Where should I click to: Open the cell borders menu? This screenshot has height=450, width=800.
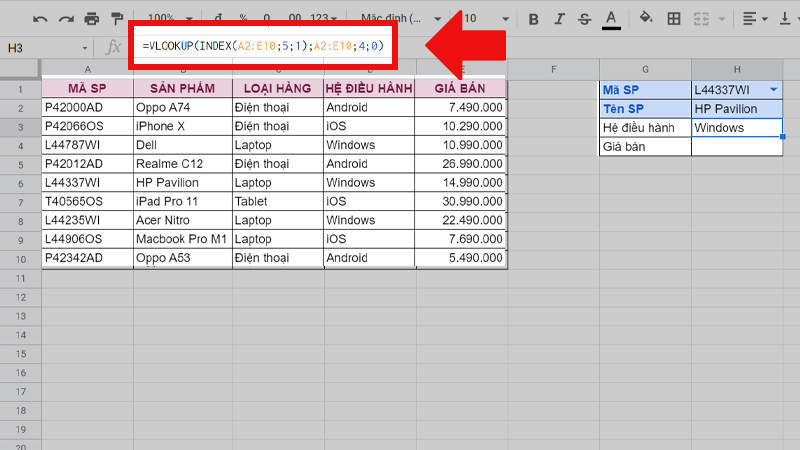pos(673,19)
